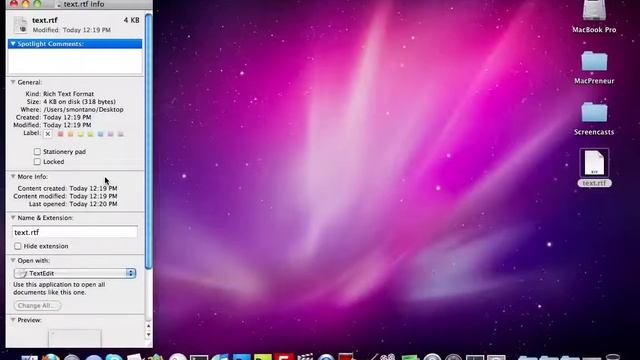Click the 'text.rtf info' window title
Image resolution: width=640 pixels, height=360 pixels.
84,4
